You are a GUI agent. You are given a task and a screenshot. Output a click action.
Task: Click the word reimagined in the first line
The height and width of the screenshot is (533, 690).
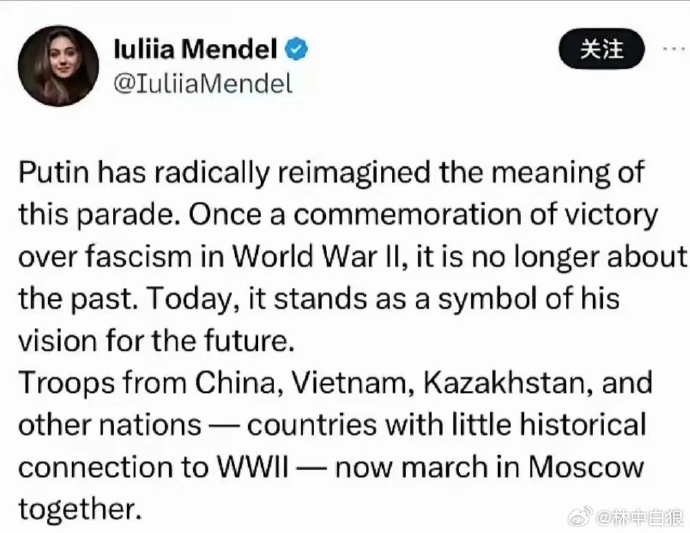coord(354,173)
